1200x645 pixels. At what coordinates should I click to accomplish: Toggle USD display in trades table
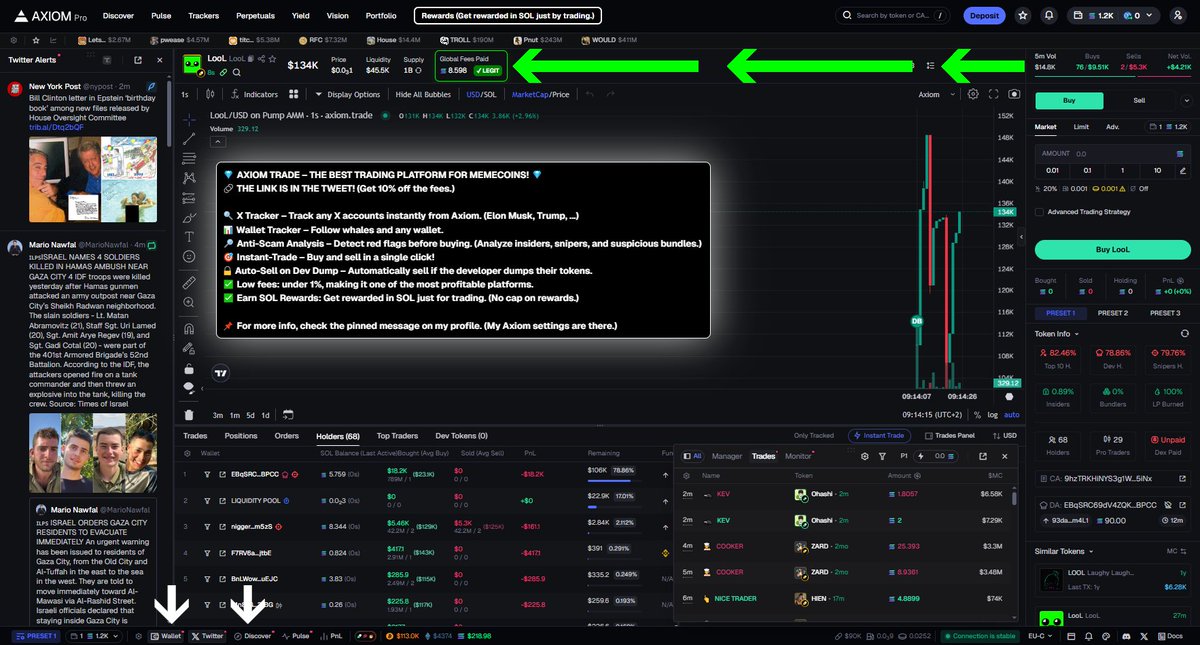pyautogui.click(x=1004, y=436)
